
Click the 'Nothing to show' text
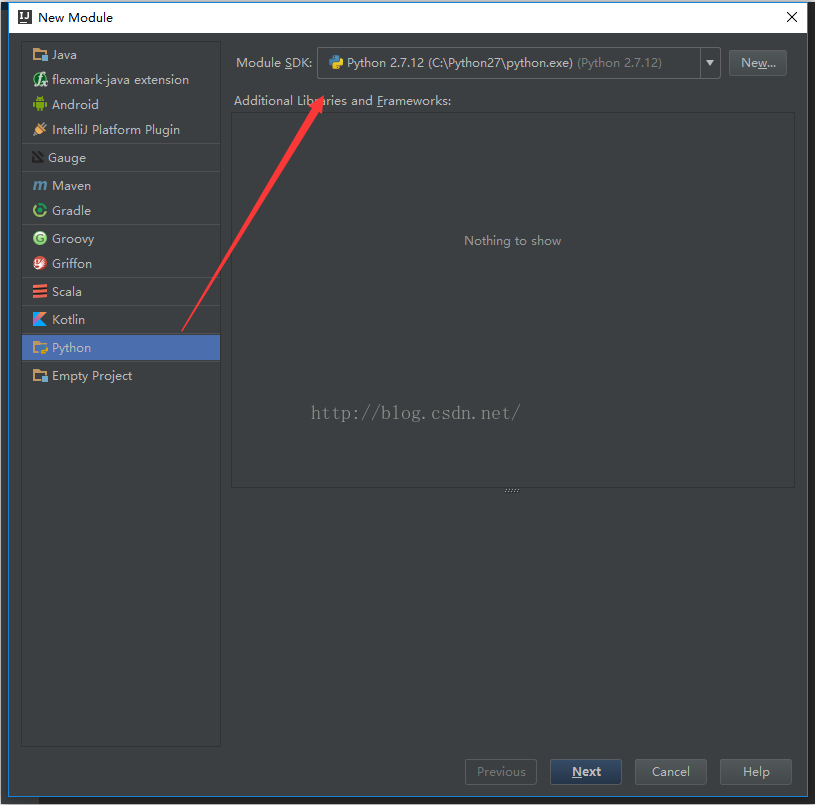pyautogui.click(x=512, y=241)
